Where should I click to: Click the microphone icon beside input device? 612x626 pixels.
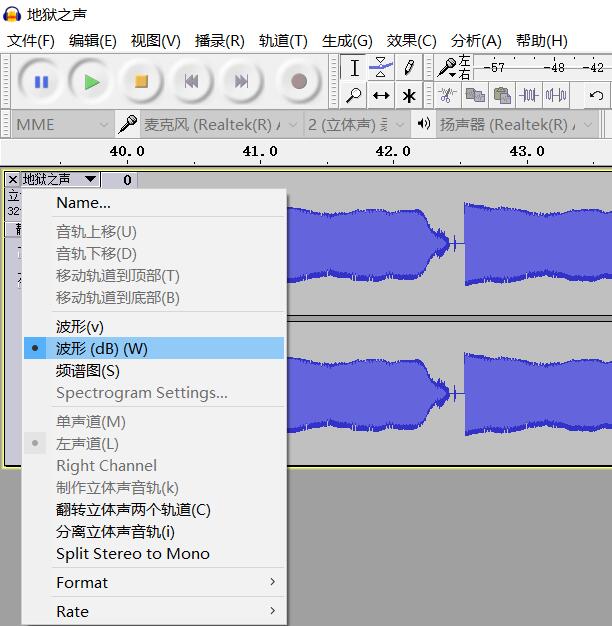(x=128, y=125)
